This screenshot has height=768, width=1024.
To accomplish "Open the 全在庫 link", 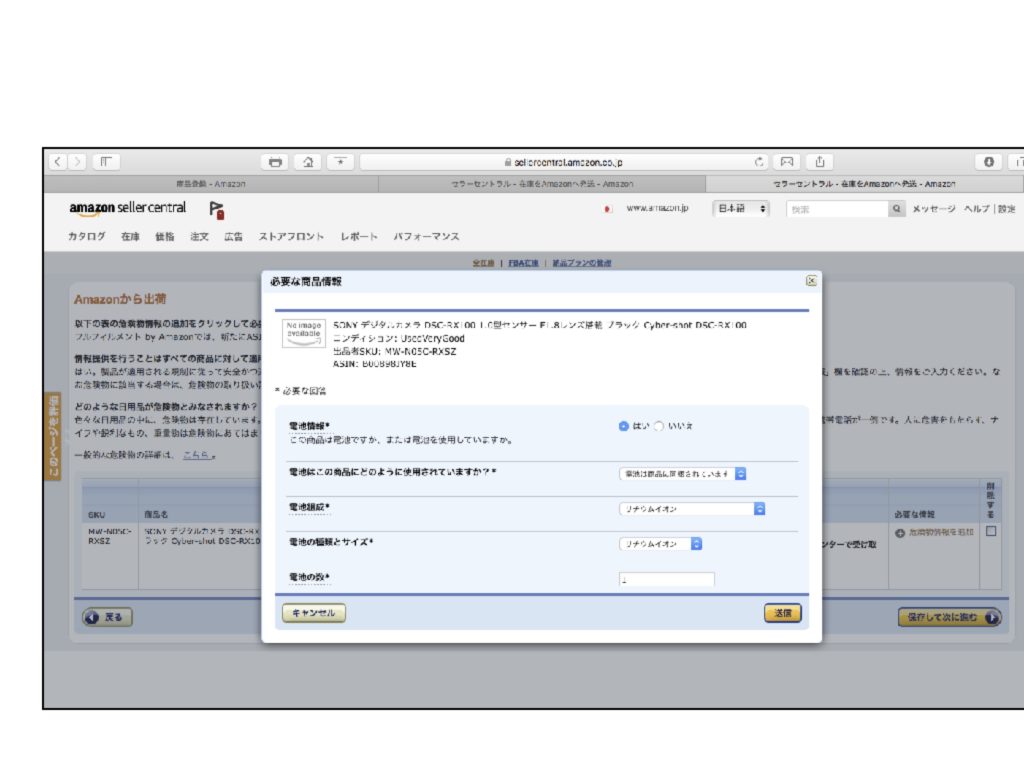I will point(483,263).
